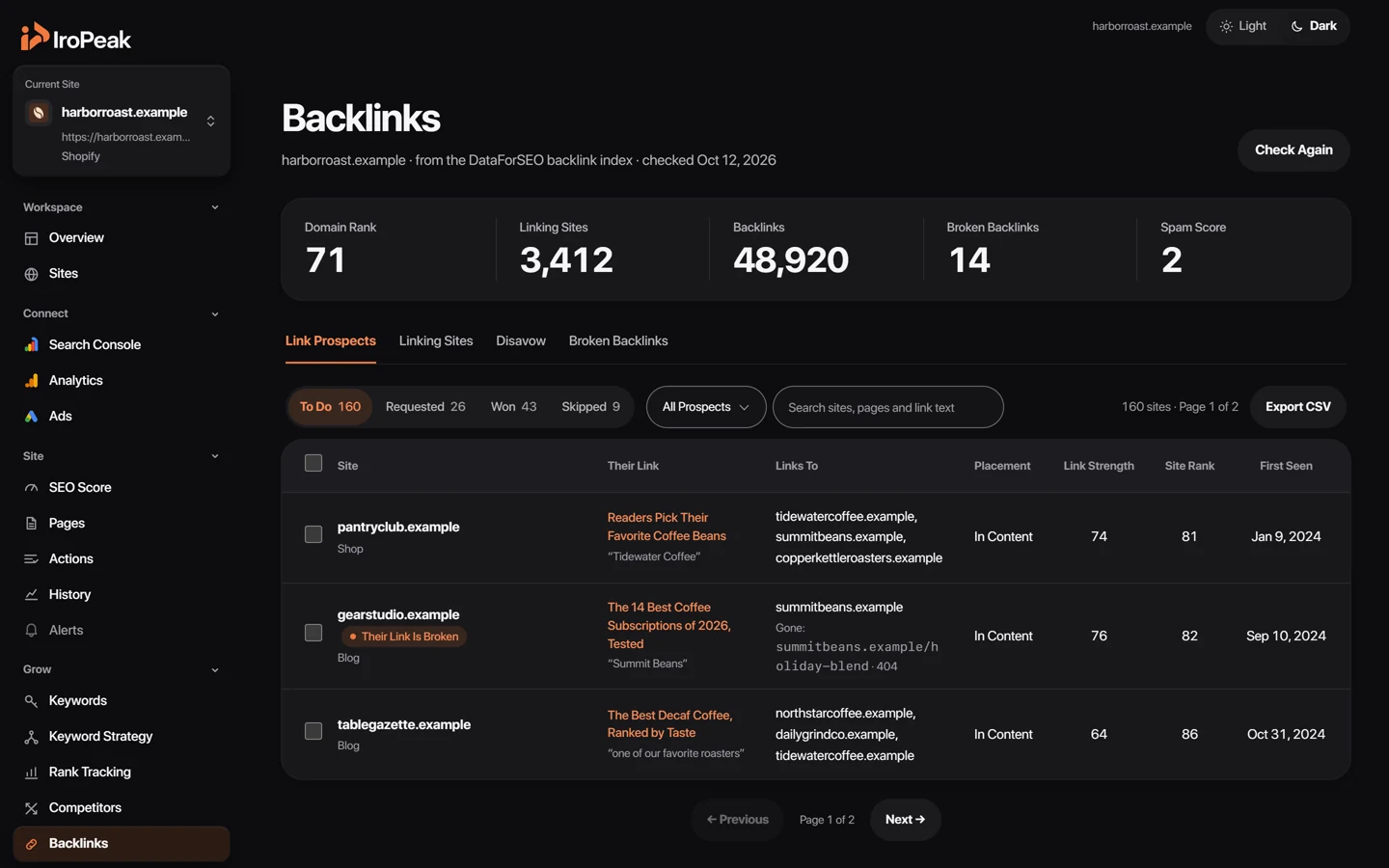Click the Check Again button

(1294, 150)
